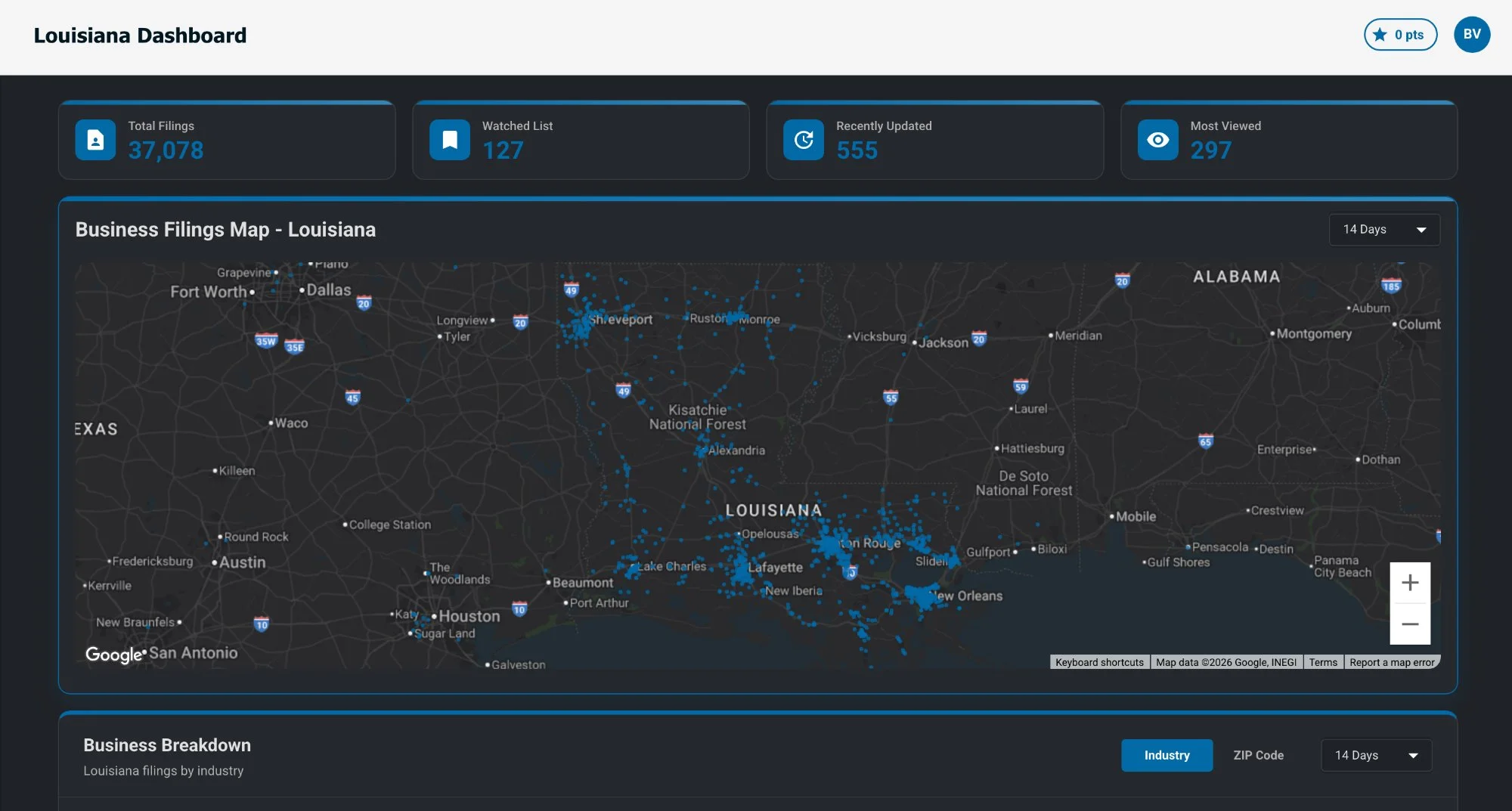1512x811 pixels.
Task: Zoom in on the map
Action: click(x=1409, y=583)
